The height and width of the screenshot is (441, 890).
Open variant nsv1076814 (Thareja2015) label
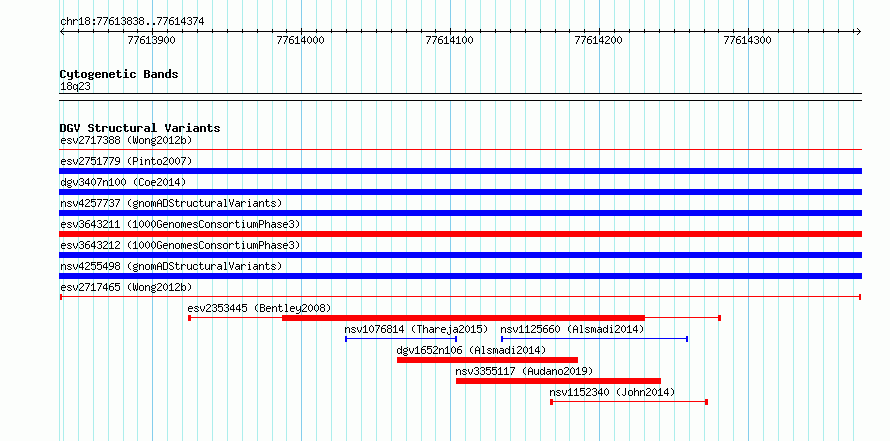(416, 330)
